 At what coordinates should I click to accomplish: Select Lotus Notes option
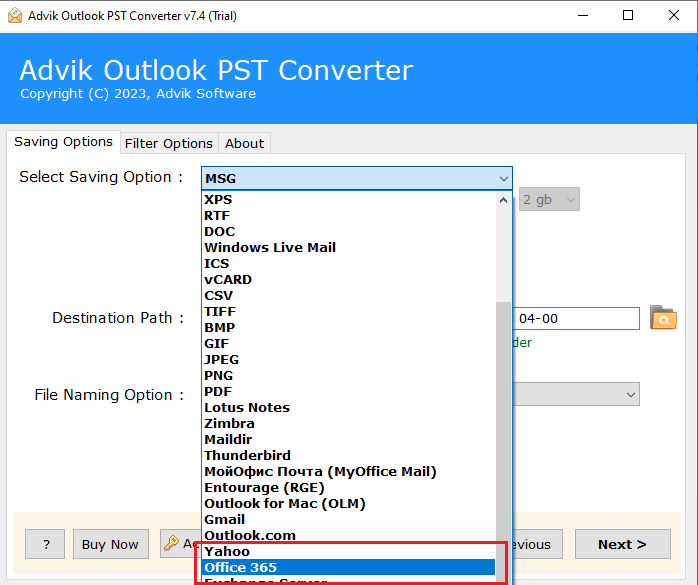(x=349, y=408)
